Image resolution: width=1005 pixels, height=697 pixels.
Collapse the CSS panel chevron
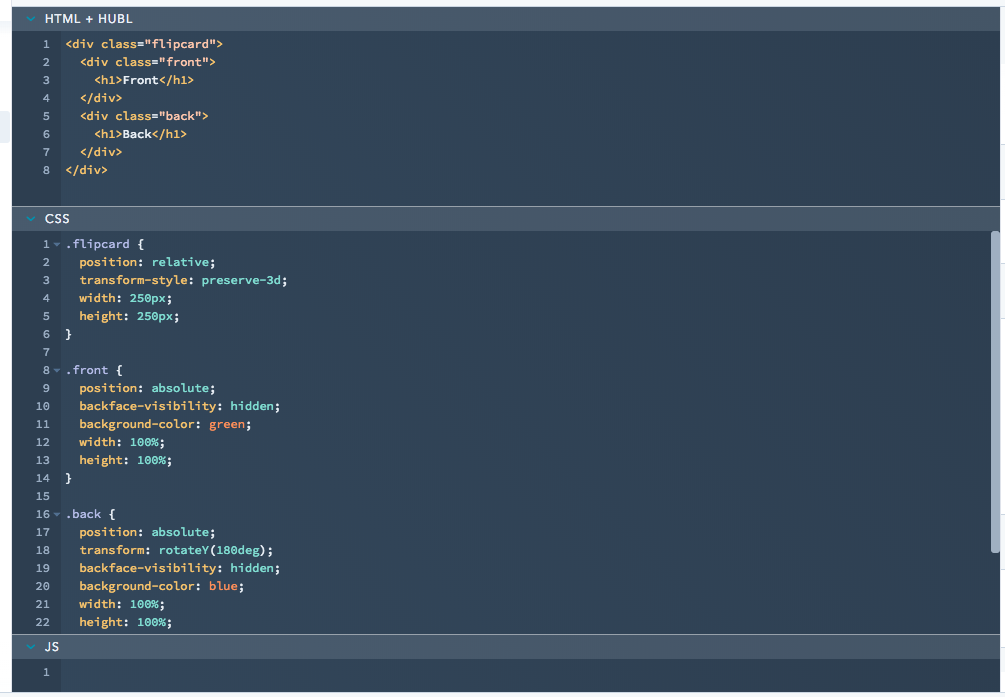pyautogui.click(x=31, y=219)
